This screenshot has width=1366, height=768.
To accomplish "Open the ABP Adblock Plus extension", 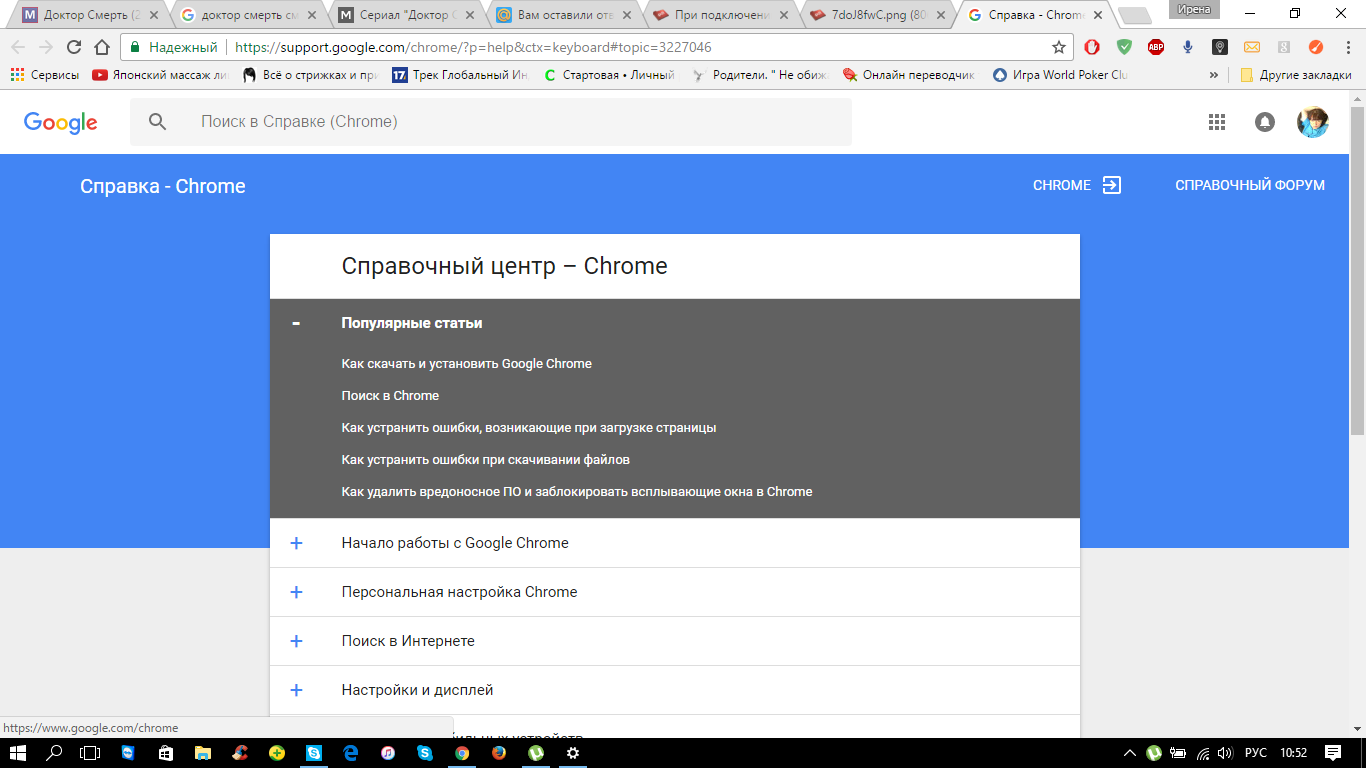I will click(1156, 47).
